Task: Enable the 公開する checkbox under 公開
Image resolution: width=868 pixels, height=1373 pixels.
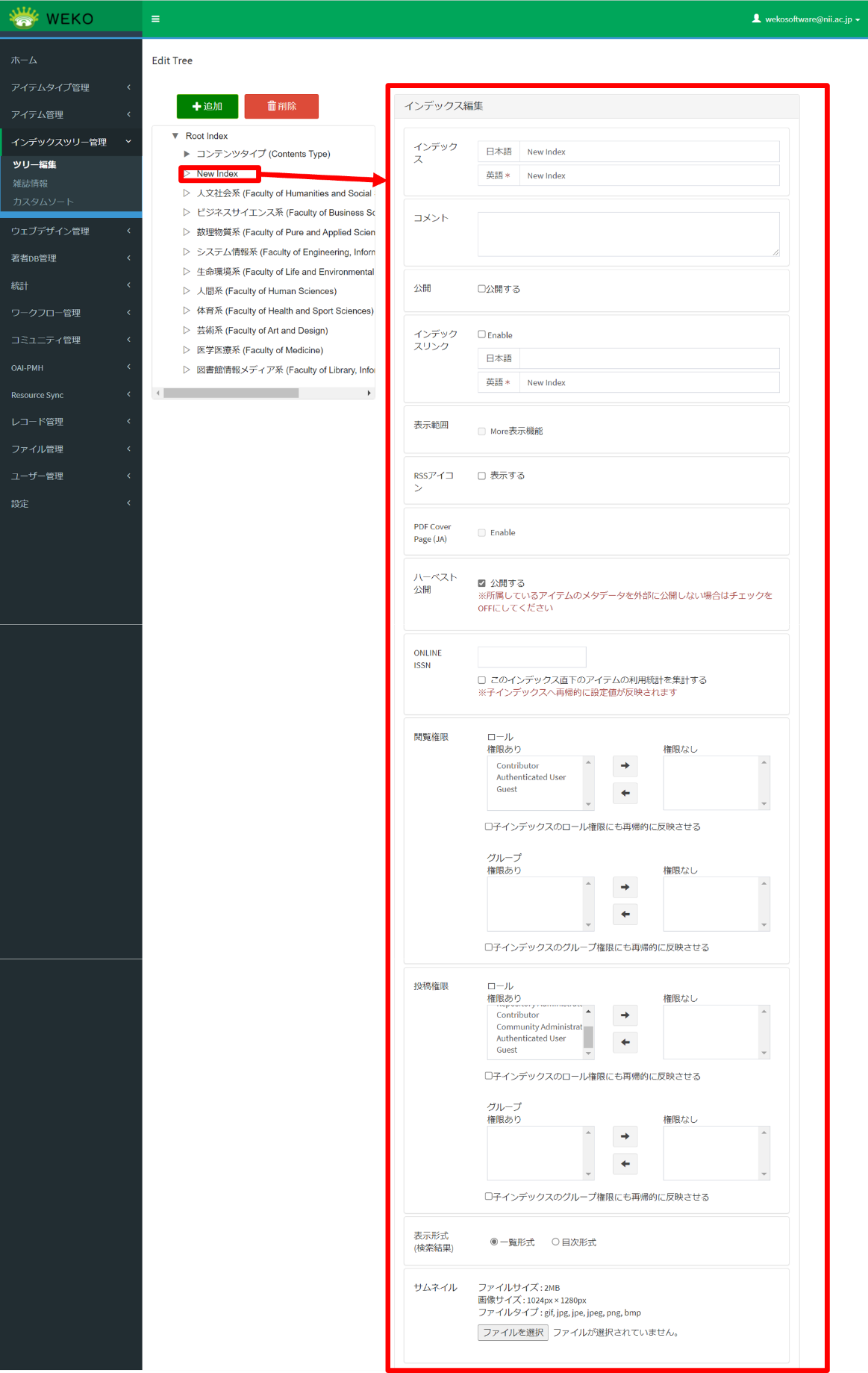Action: [x=482, y=289]
